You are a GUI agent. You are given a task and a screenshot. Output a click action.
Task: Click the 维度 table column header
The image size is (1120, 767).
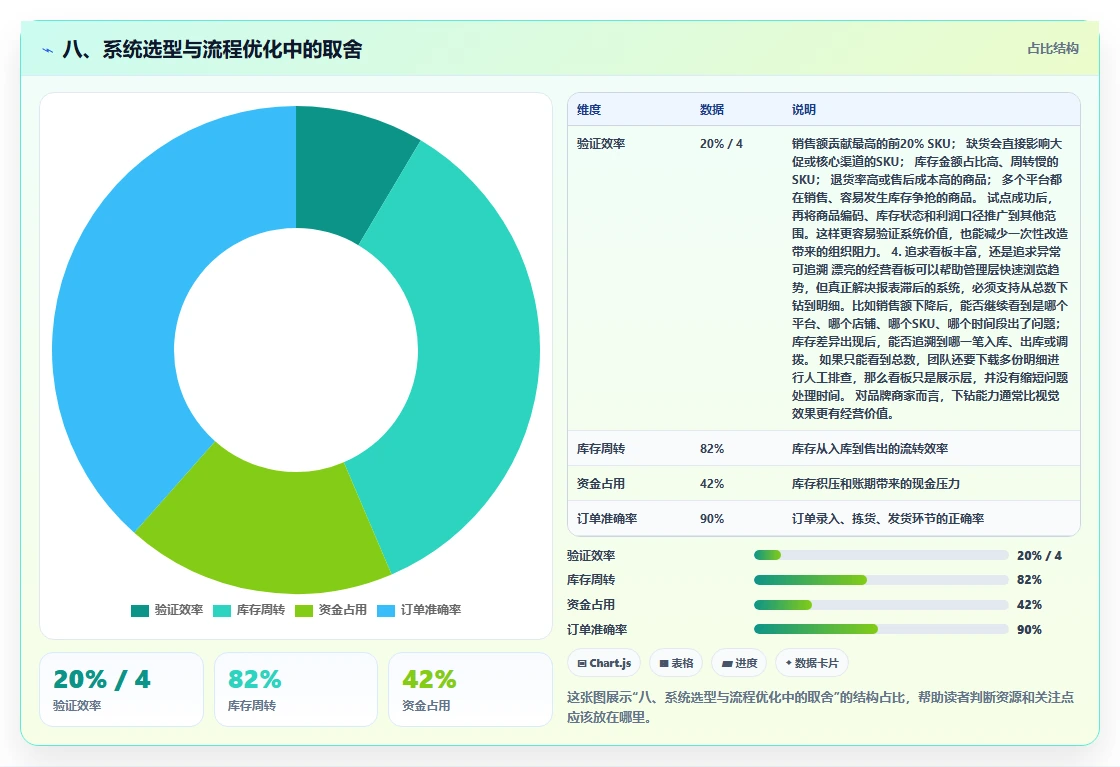tap(589, 109)
